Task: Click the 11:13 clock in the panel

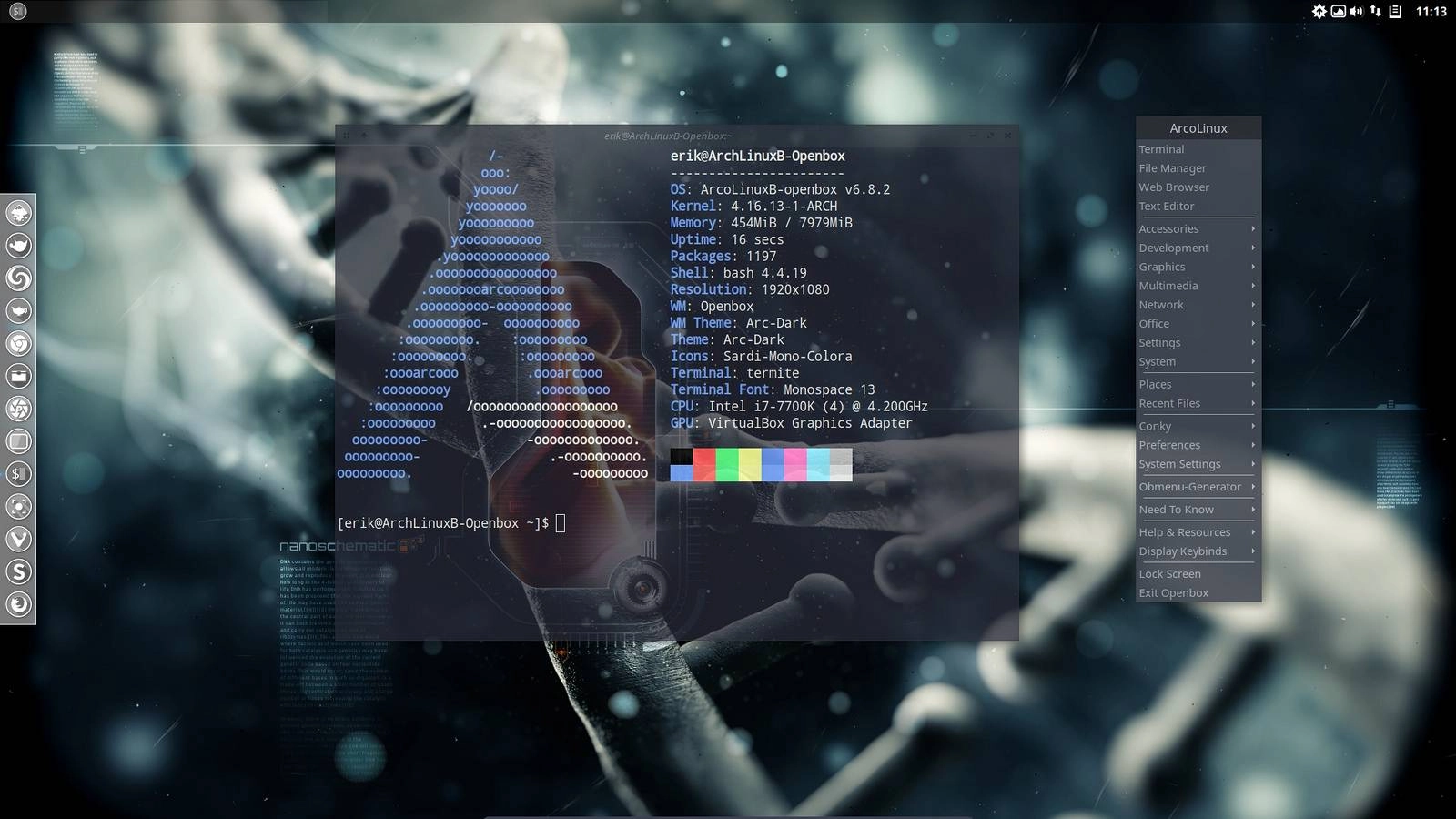Action: coord(1431,11)
